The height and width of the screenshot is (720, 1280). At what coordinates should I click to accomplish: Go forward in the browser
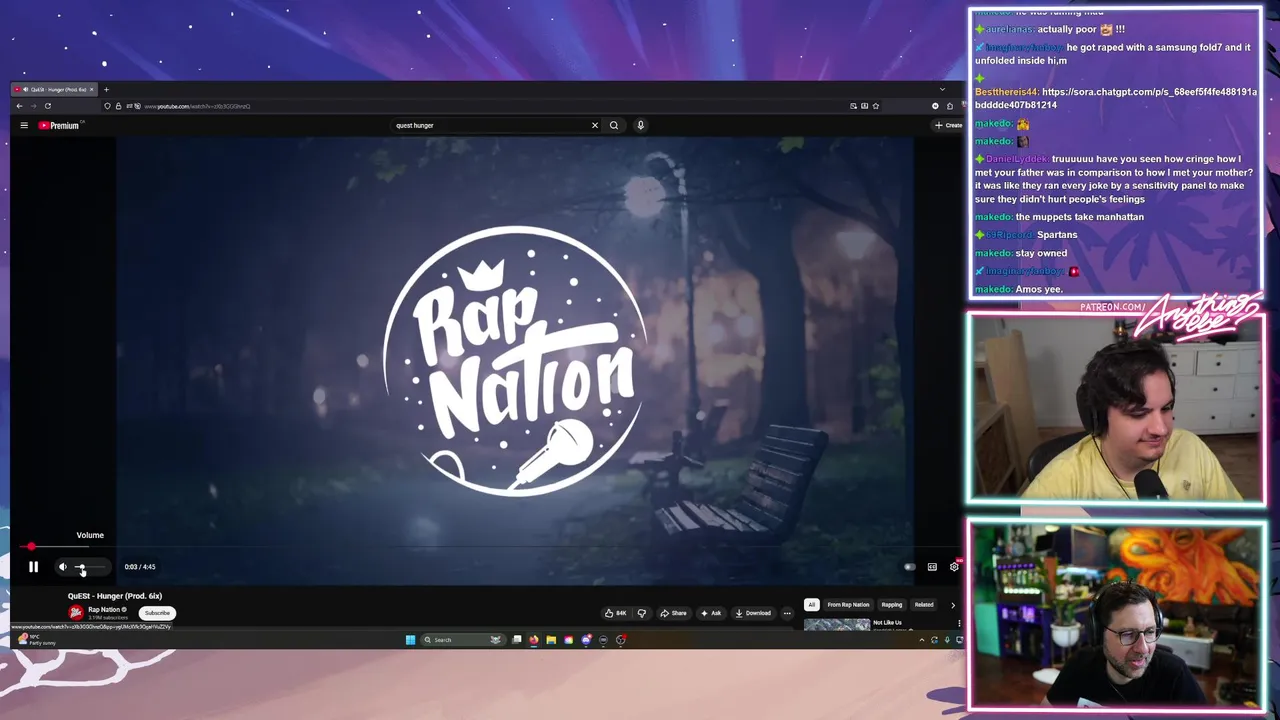click(x=33, y=106)
